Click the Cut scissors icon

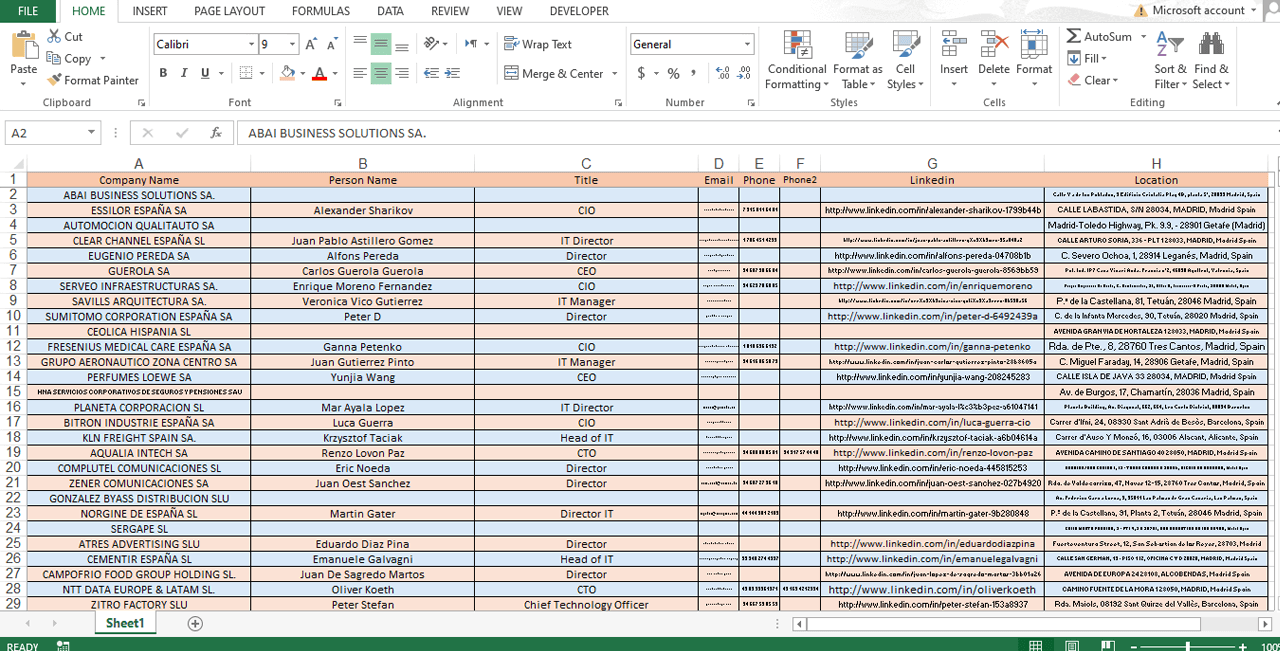tap(54, 37)
